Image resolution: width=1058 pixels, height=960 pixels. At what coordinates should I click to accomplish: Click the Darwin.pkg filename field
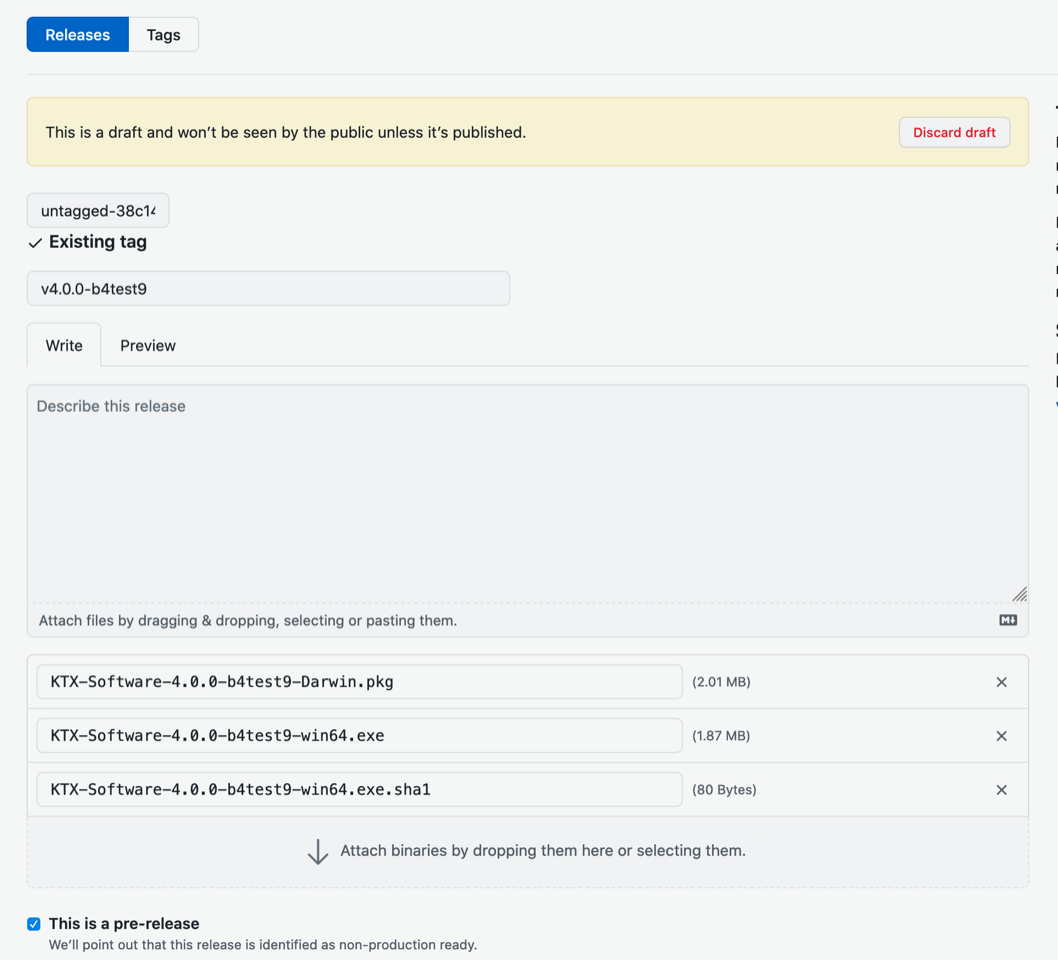pyautogui.click(x=359, y=681)
